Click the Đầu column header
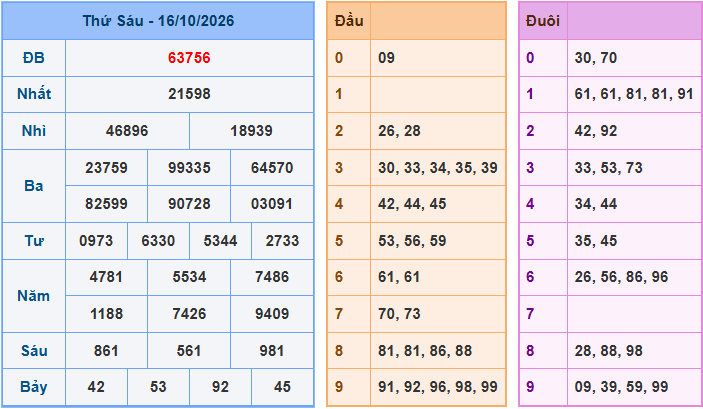The height and width of the screenshot is (409, 703). click(349, 21)
